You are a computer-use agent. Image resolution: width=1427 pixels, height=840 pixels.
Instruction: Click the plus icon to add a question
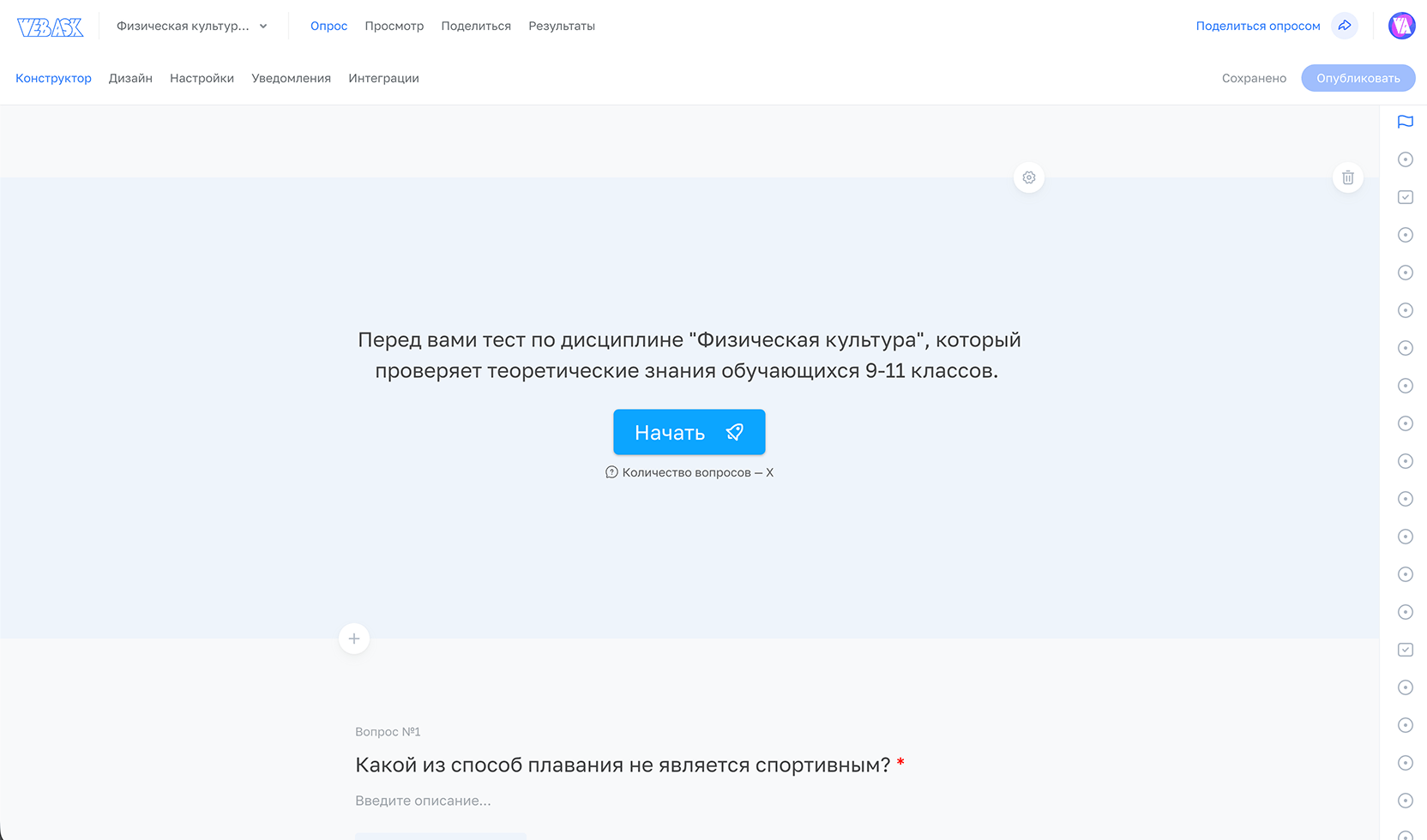point(354,639)
